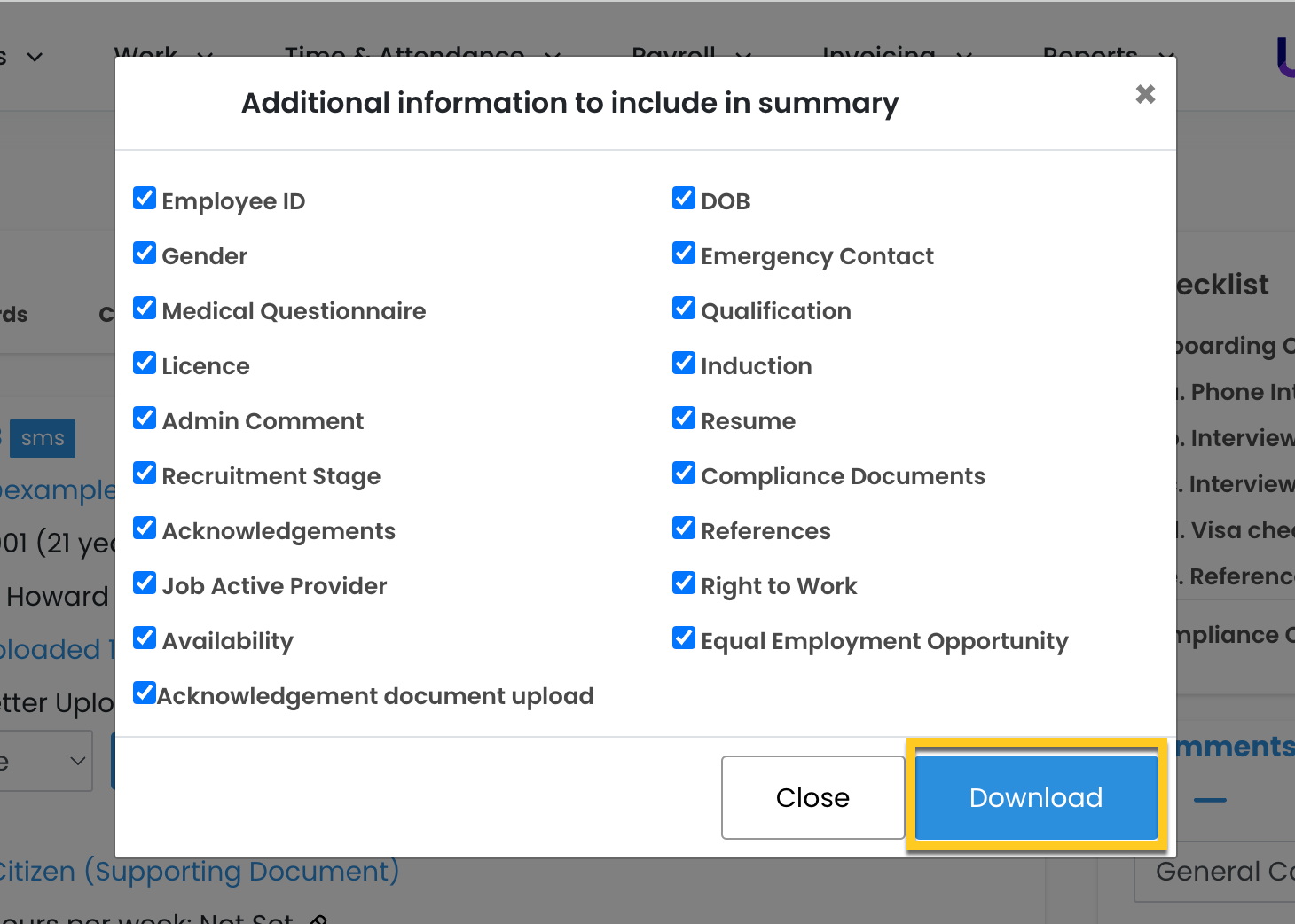Uncheck Equal Employment Opportunity
Viewport: 1295px width, 924px height.
[684, 638]
